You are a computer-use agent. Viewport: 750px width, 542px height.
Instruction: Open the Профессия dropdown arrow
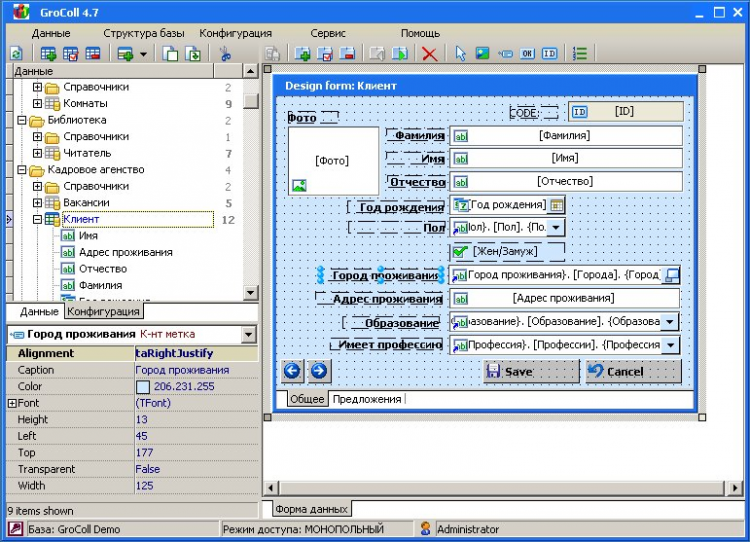tap(671, 345)
